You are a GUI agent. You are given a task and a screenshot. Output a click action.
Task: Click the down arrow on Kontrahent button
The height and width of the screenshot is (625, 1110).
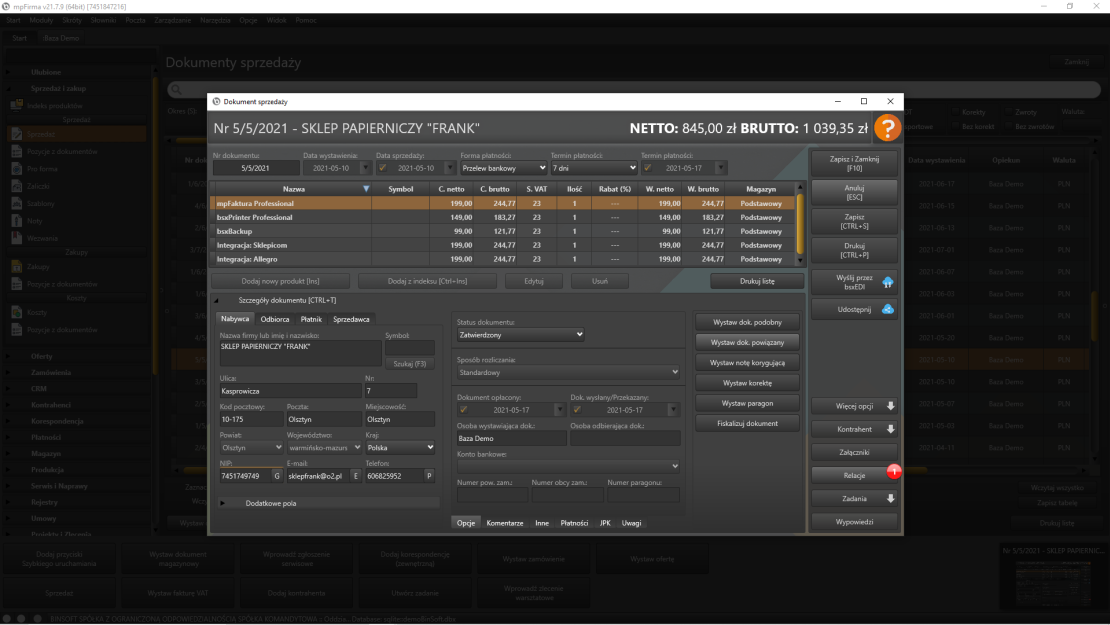(x=891, y=429)
